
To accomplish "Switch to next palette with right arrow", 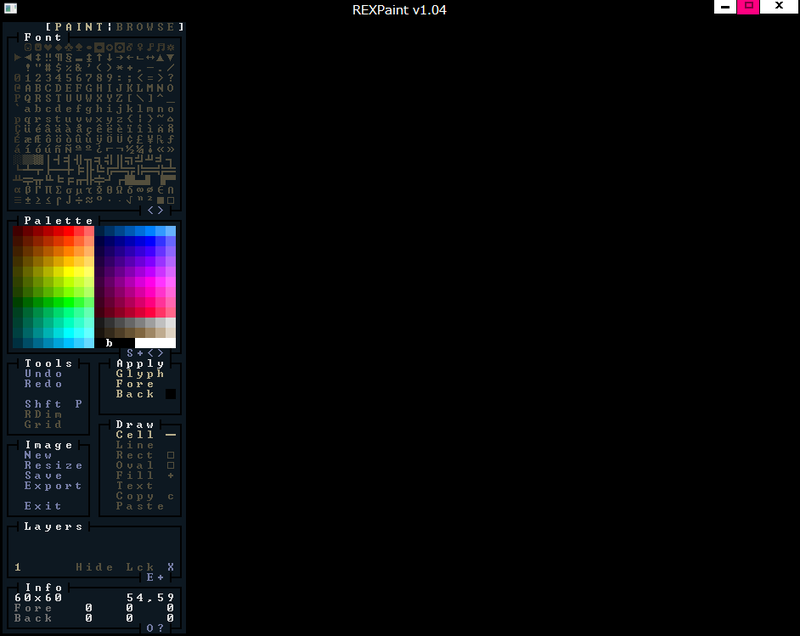I will pyautogui.click(x=160, y=353).
